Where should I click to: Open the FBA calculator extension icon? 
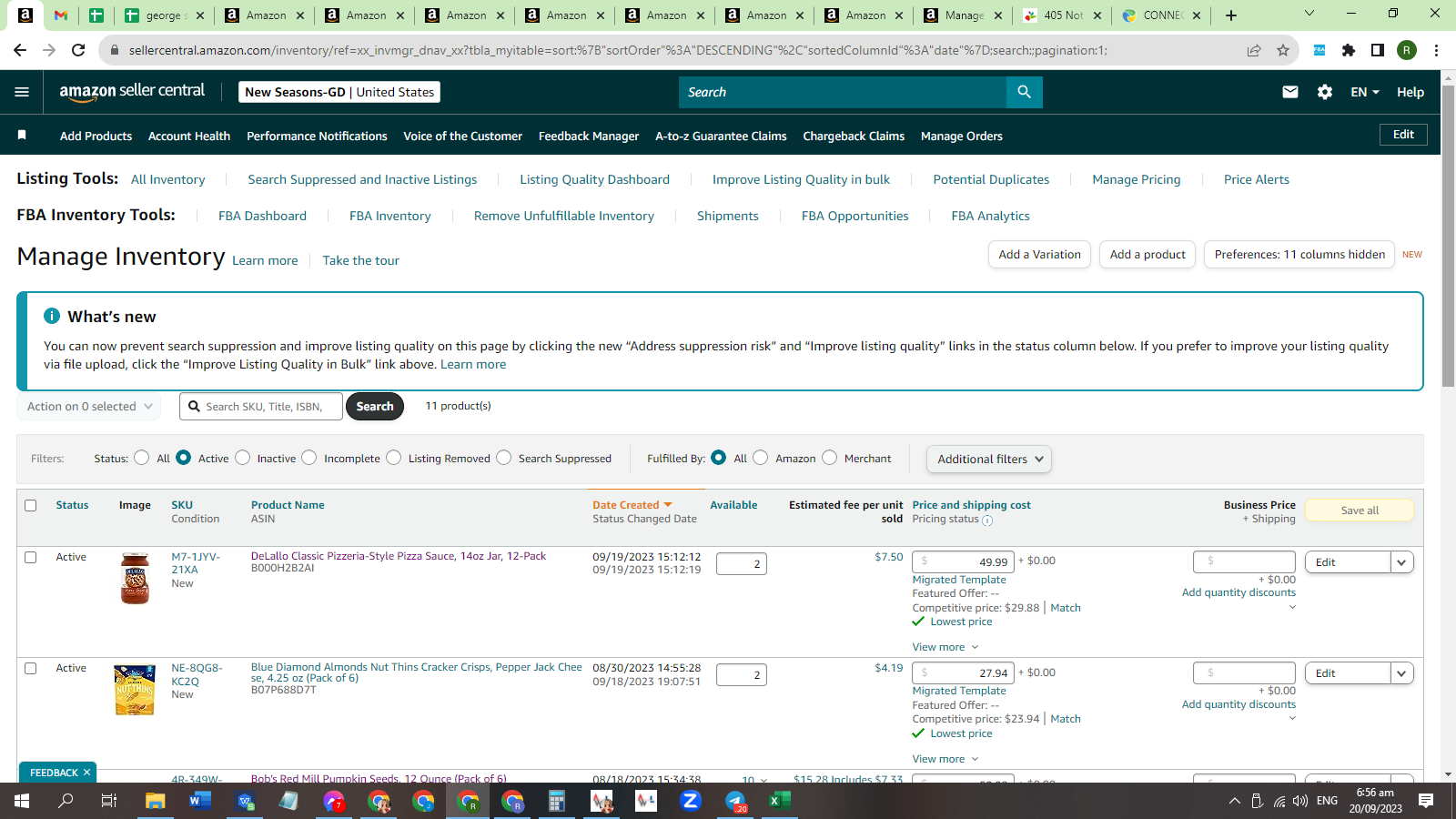(x=1319, y=50)
